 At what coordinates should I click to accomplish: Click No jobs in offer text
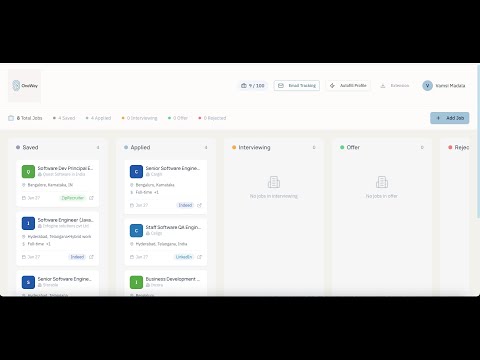tap(382, 196)
